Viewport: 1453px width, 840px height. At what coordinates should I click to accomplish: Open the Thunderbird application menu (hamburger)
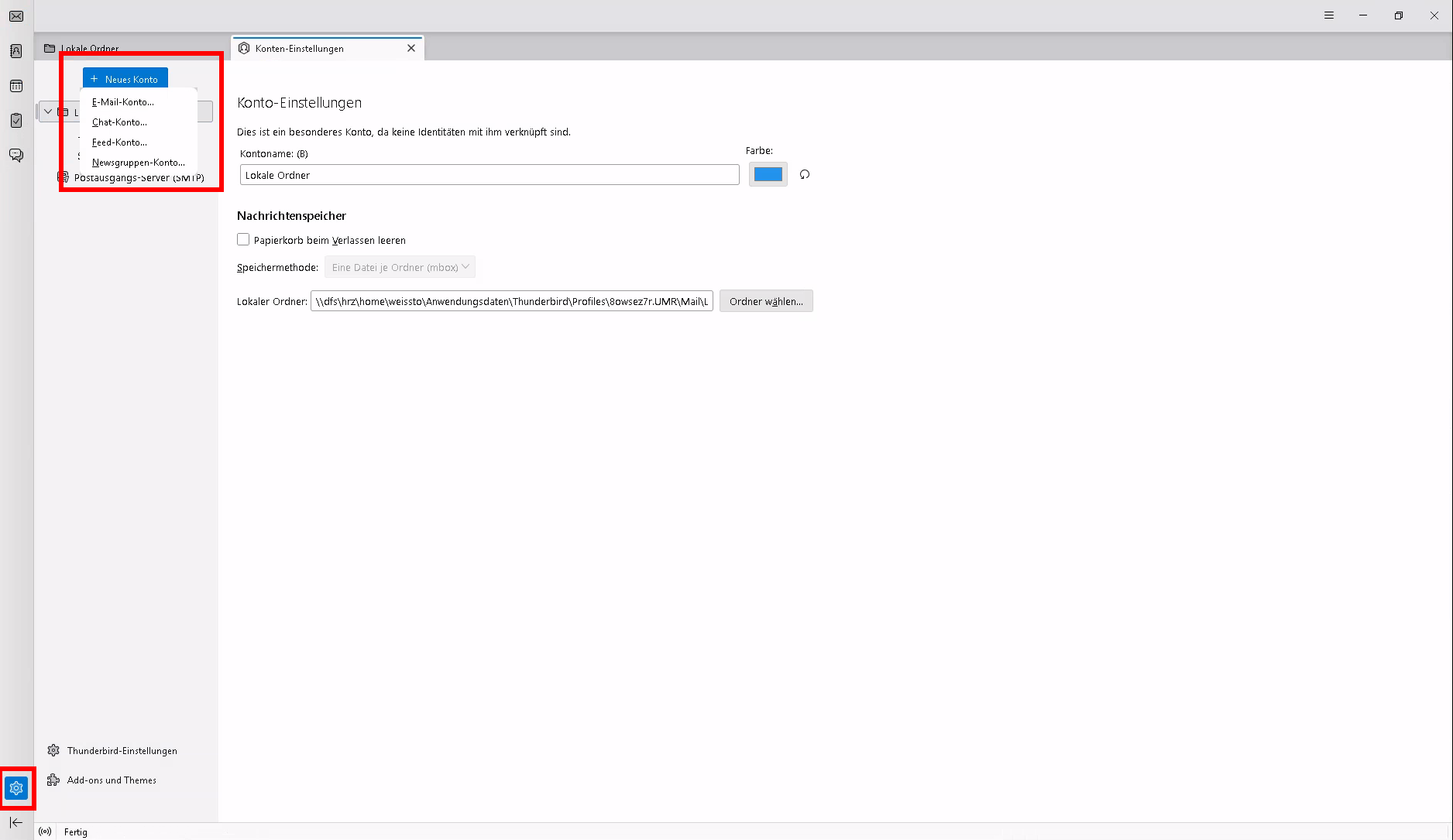pyautogui.click(x=1329, y=15)
